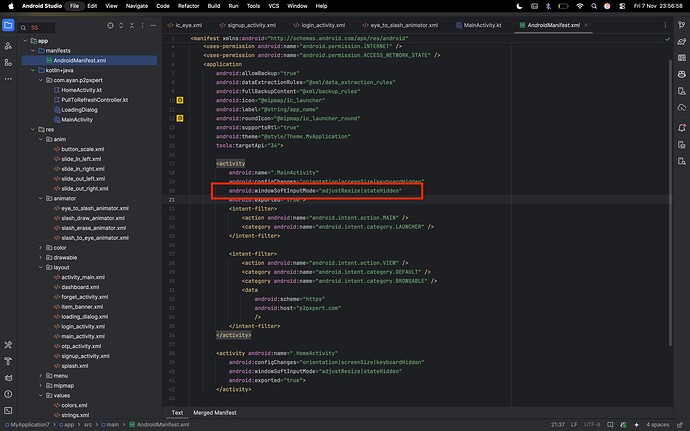This screenshot has width=690, height=431.
Task: Collapse the manifests folder
Action: (x=33, y=51)
